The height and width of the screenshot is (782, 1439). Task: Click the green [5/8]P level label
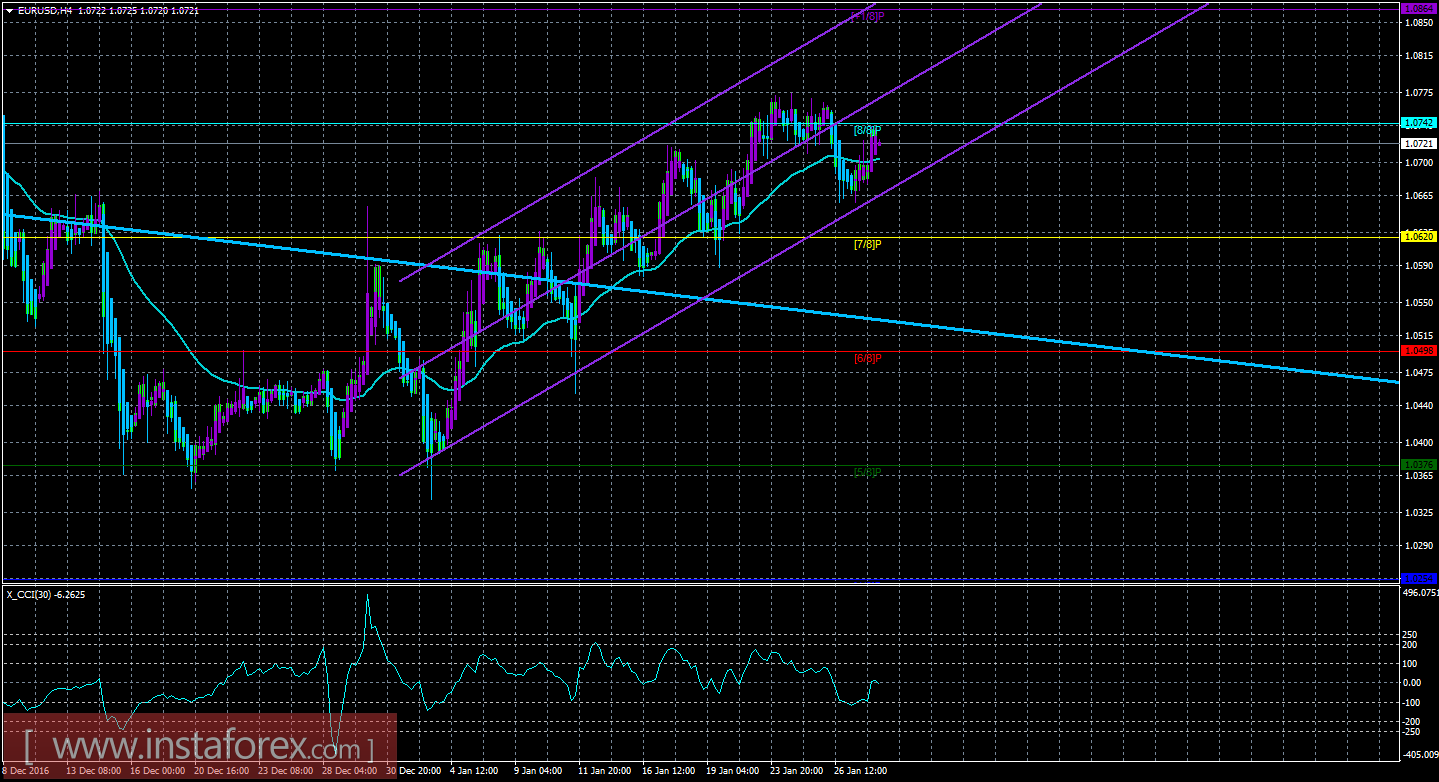(867, 471)
